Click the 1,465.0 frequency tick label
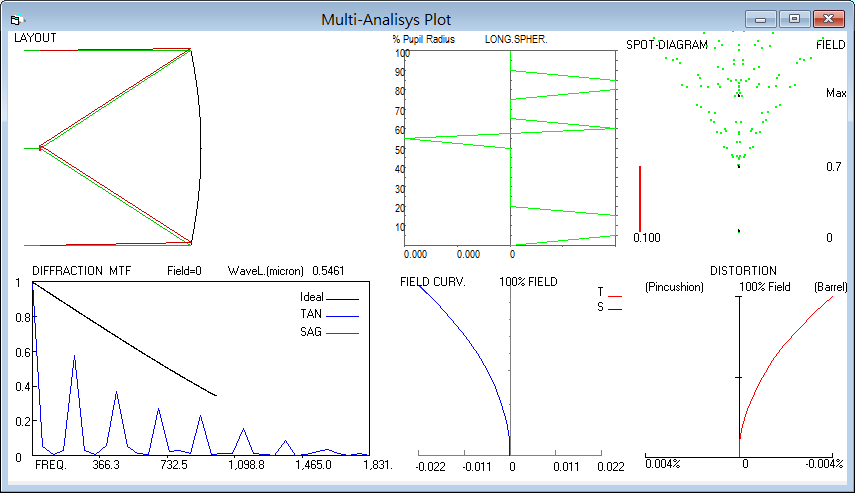 coord(314,465)
